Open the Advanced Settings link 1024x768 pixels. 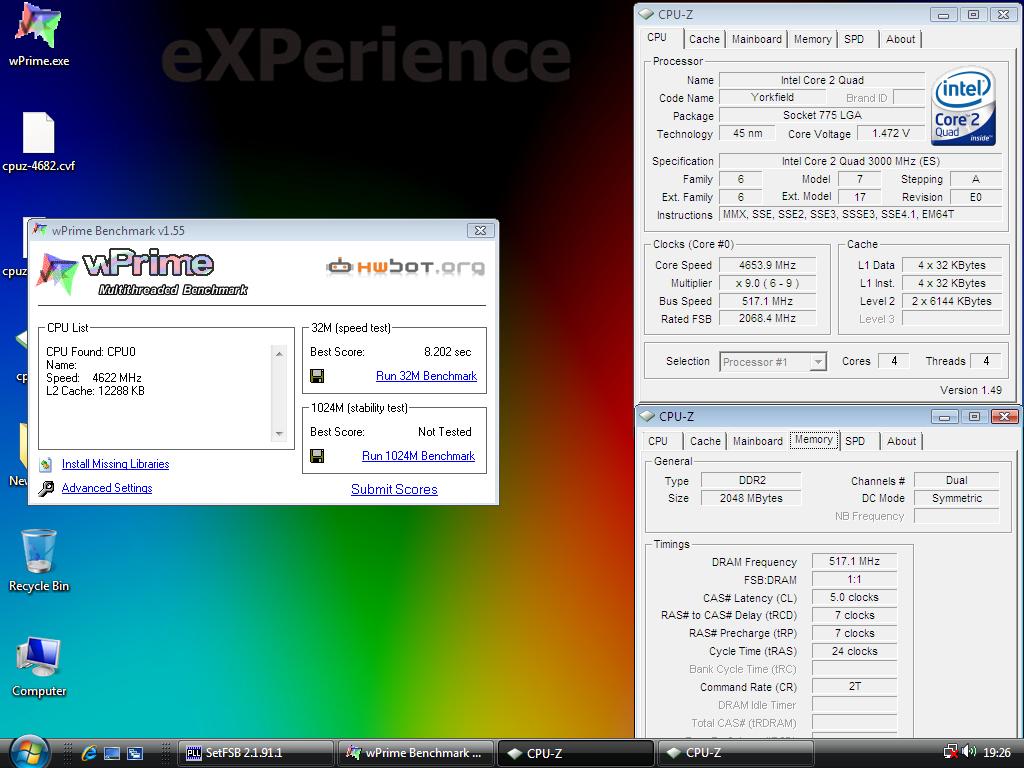tap(107, 488)
